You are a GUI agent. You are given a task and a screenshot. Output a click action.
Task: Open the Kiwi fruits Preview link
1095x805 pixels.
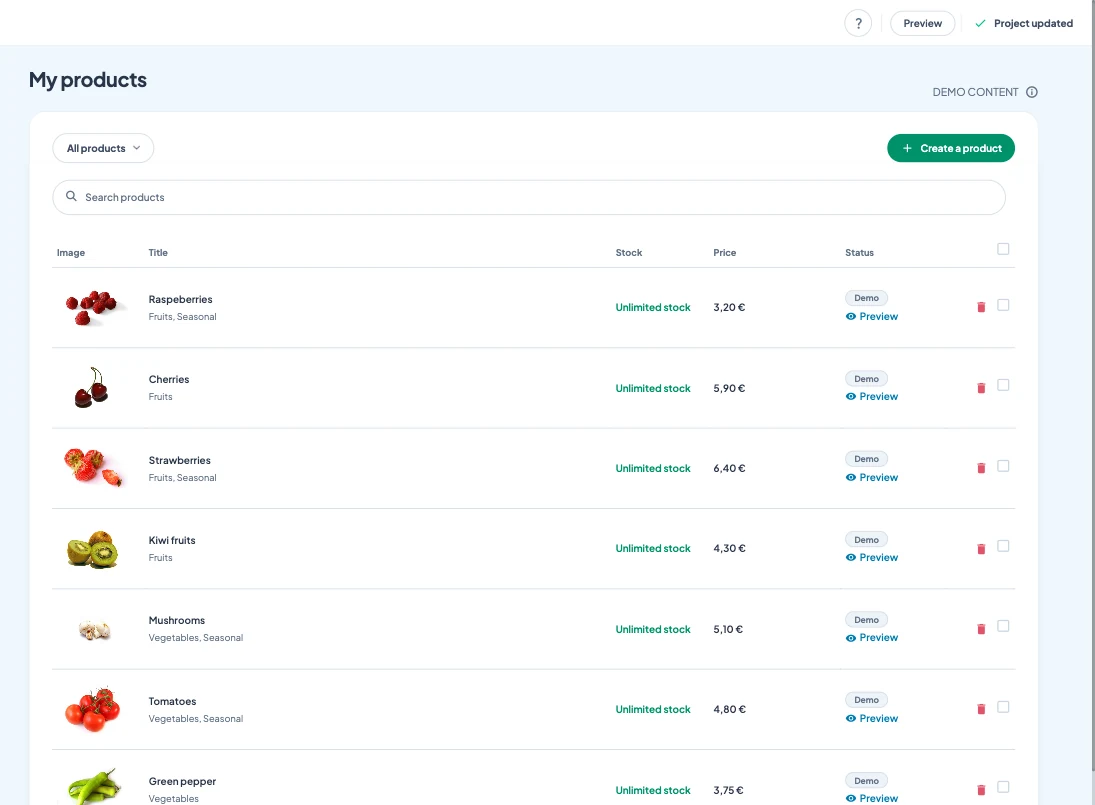click(872, 557)
